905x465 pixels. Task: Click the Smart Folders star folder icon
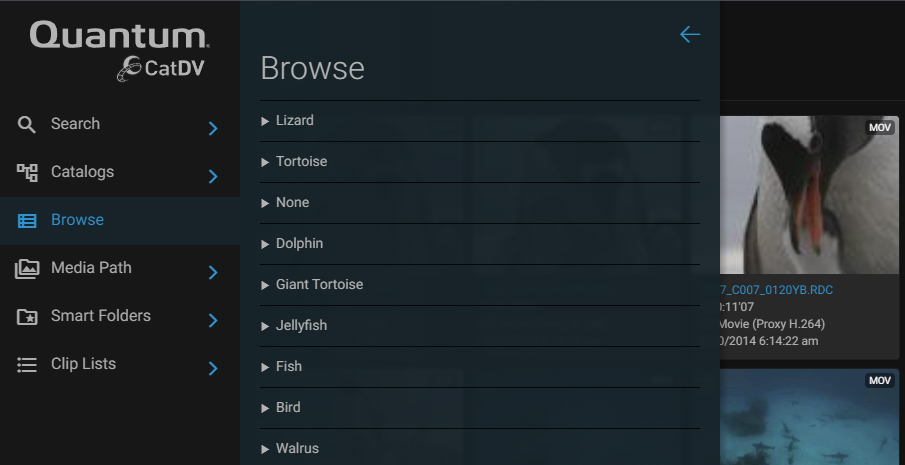27,316
